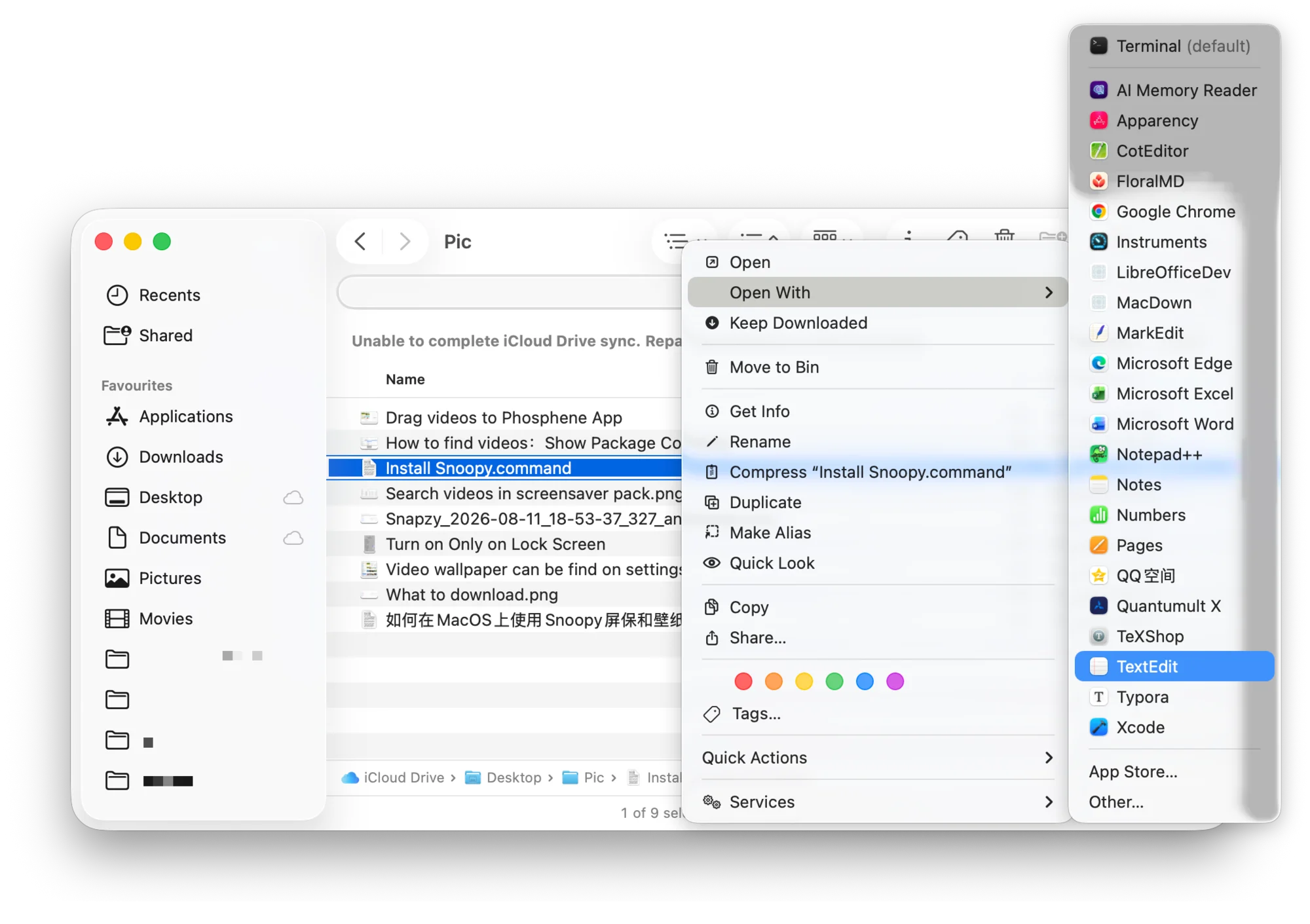
Task: Pick CotEditor from Open With list
Action: point(1174,151)
